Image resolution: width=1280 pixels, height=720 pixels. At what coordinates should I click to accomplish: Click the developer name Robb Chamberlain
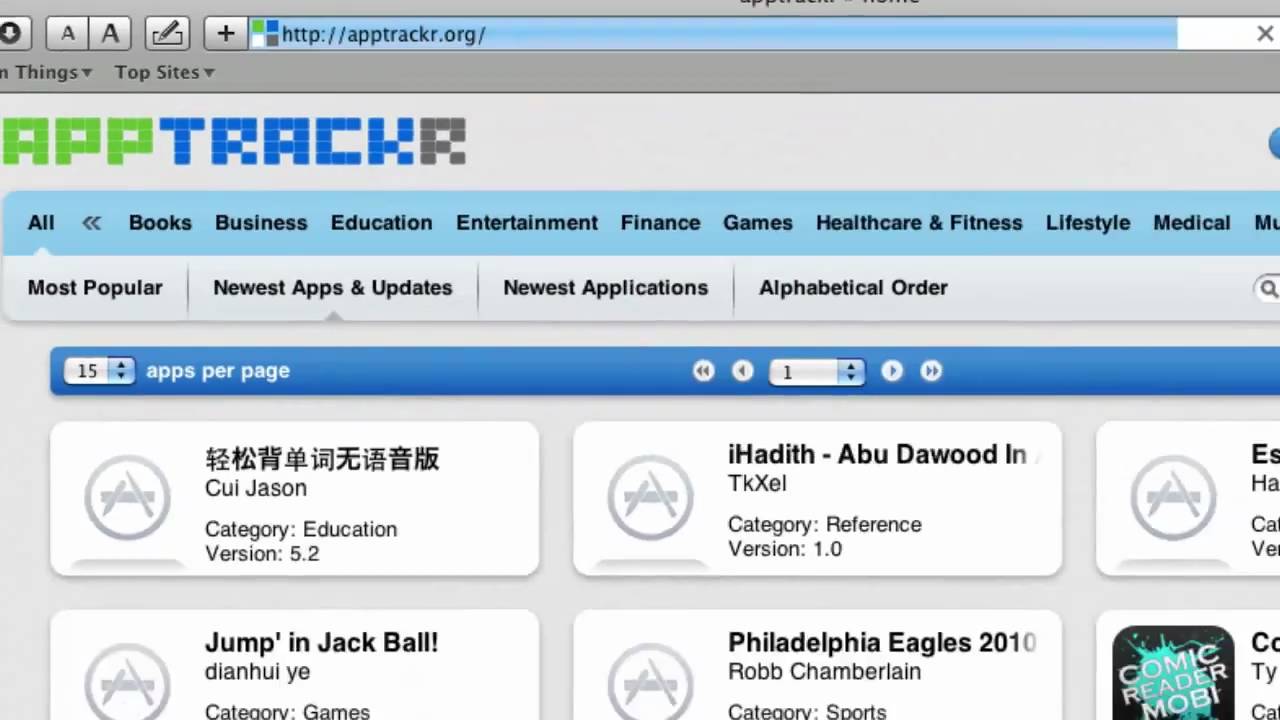point(825,672)
